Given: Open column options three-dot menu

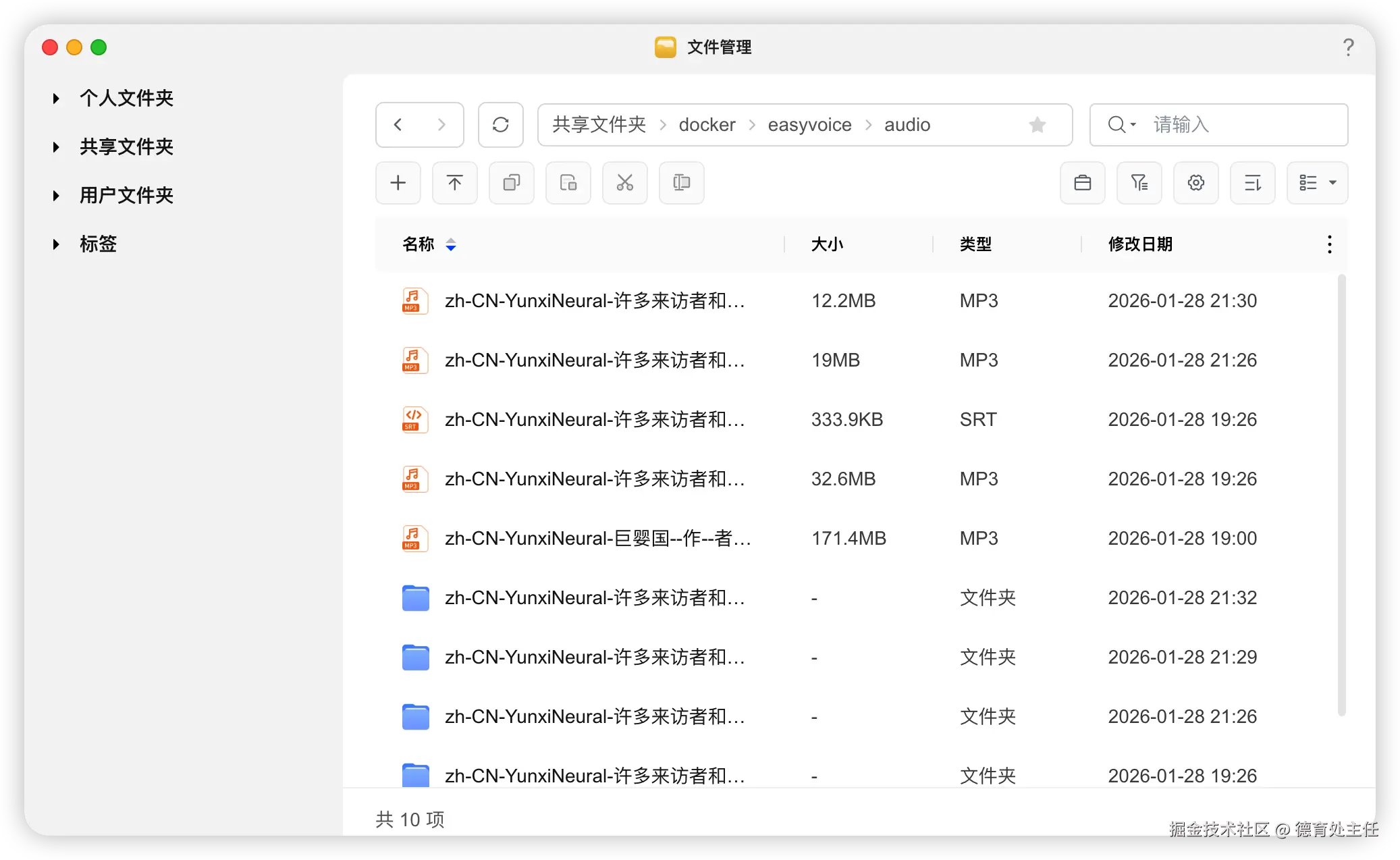Looking at the screenshot, I should click(x=1329, y=244).
